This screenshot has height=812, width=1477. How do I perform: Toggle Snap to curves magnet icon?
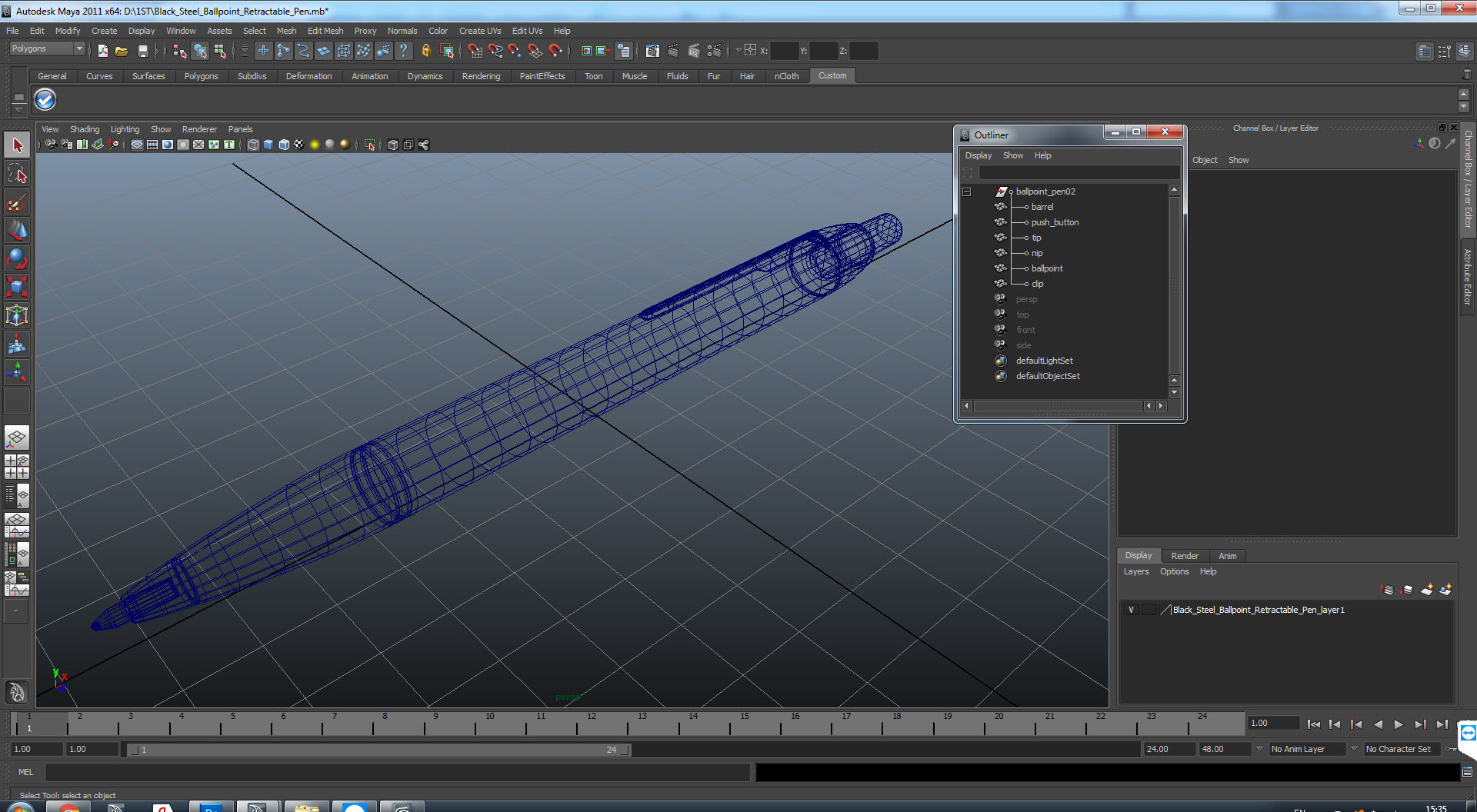(x=495, y=51)
